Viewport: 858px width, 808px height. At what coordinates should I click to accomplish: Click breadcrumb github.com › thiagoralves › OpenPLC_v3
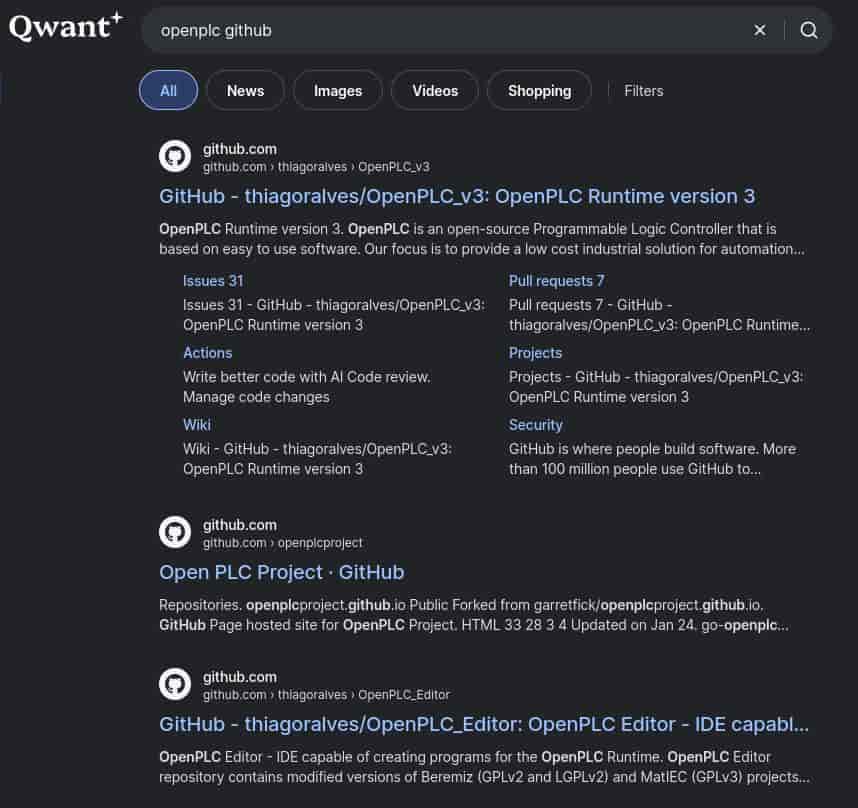(316, 167)
